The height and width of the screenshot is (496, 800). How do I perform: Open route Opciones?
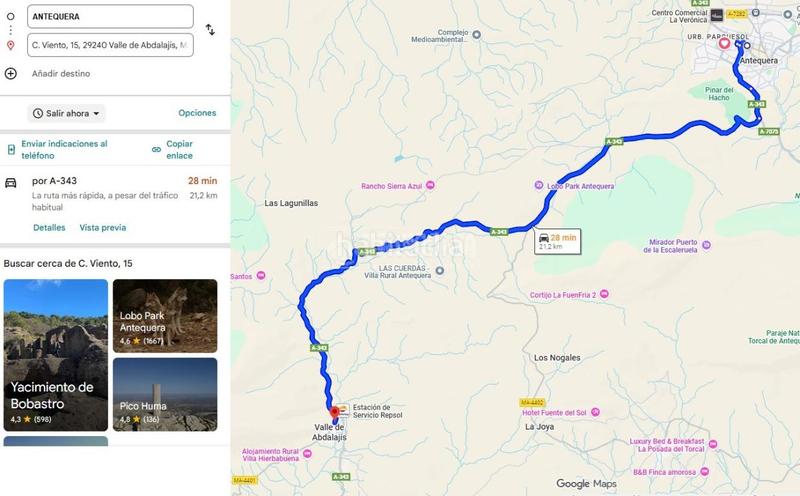[197, 113]
